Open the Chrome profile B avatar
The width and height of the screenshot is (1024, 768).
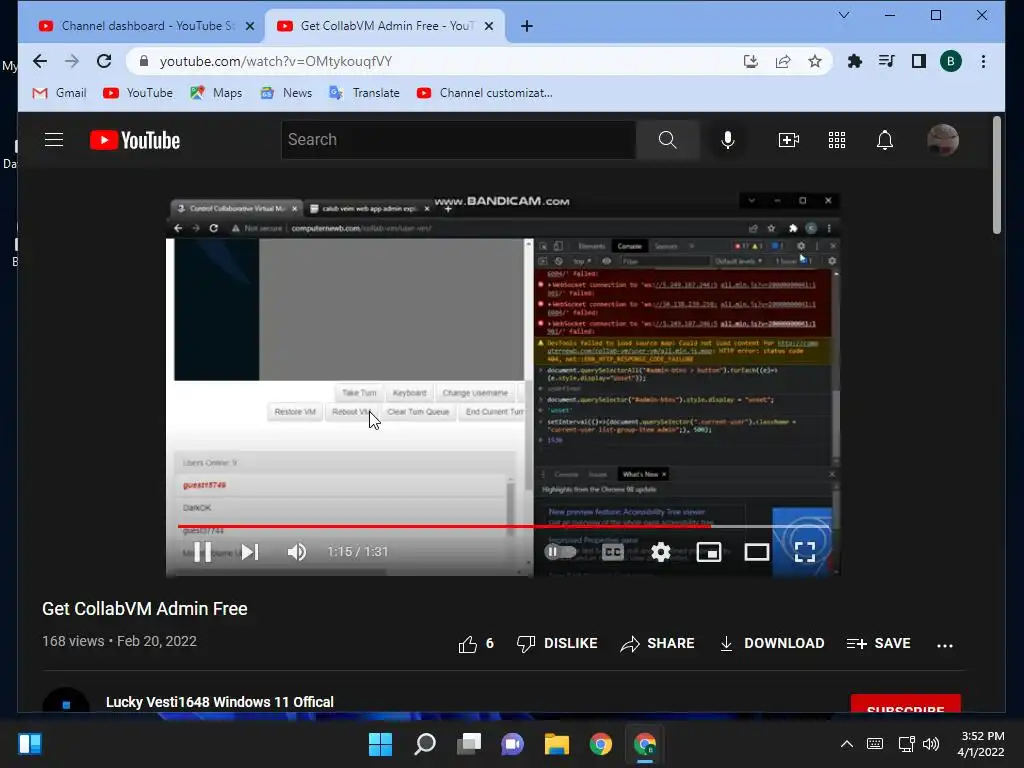tap(951, 61)
